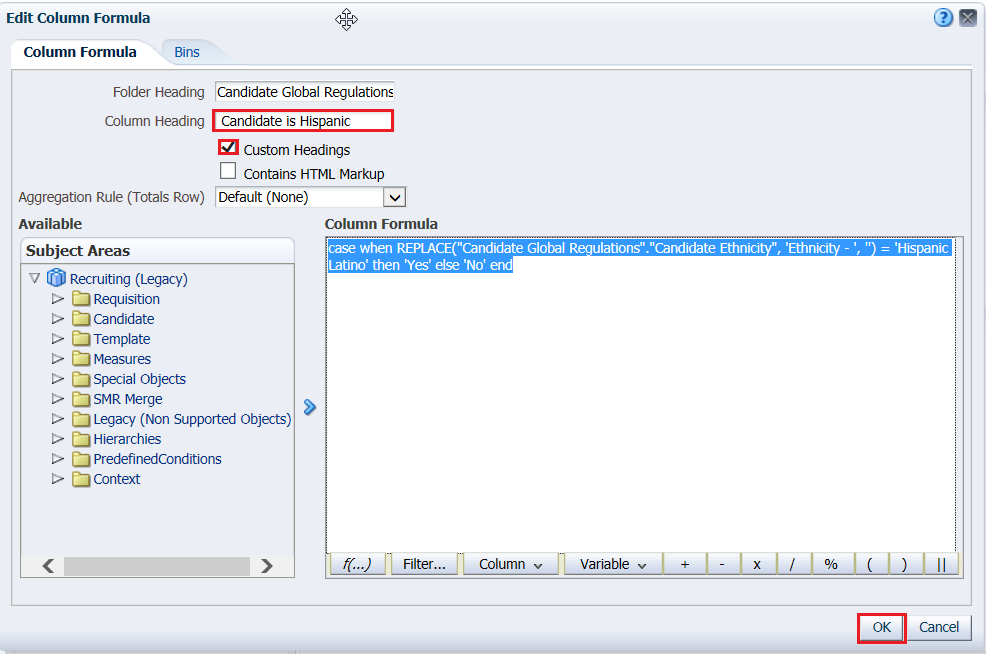Image resolution: width=986 pixels, height=654 pixels.
Task: Open the help icon in title bar
Action: [943, 18]
